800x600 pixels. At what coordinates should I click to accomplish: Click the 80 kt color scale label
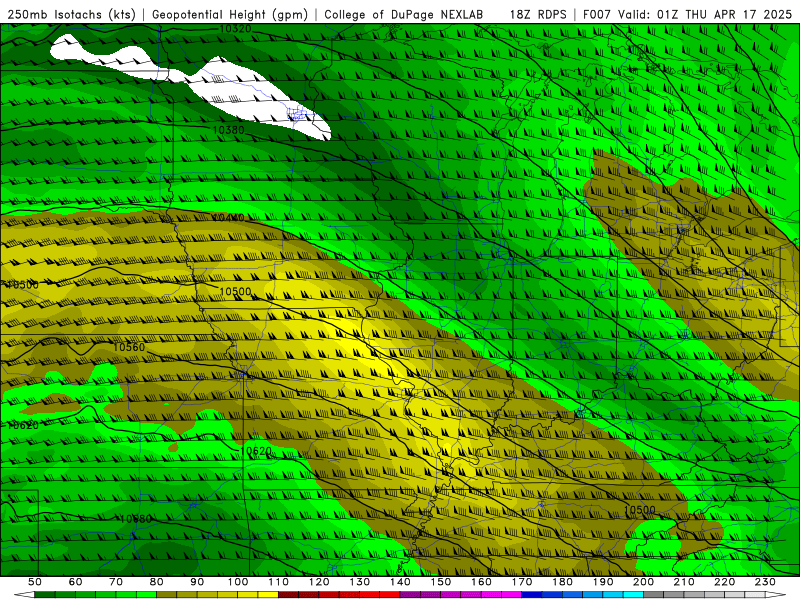[x=157, y=582]
